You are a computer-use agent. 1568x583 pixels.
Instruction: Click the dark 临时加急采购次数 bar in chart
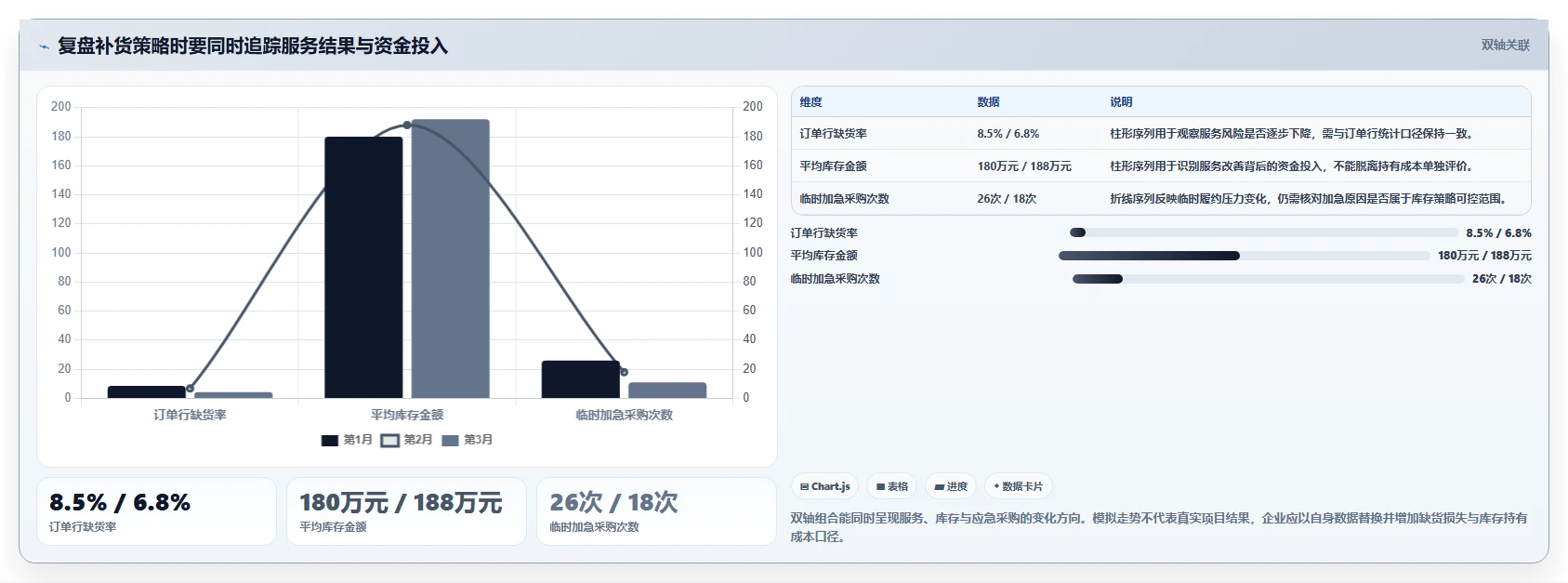click(x=581, y=379)
